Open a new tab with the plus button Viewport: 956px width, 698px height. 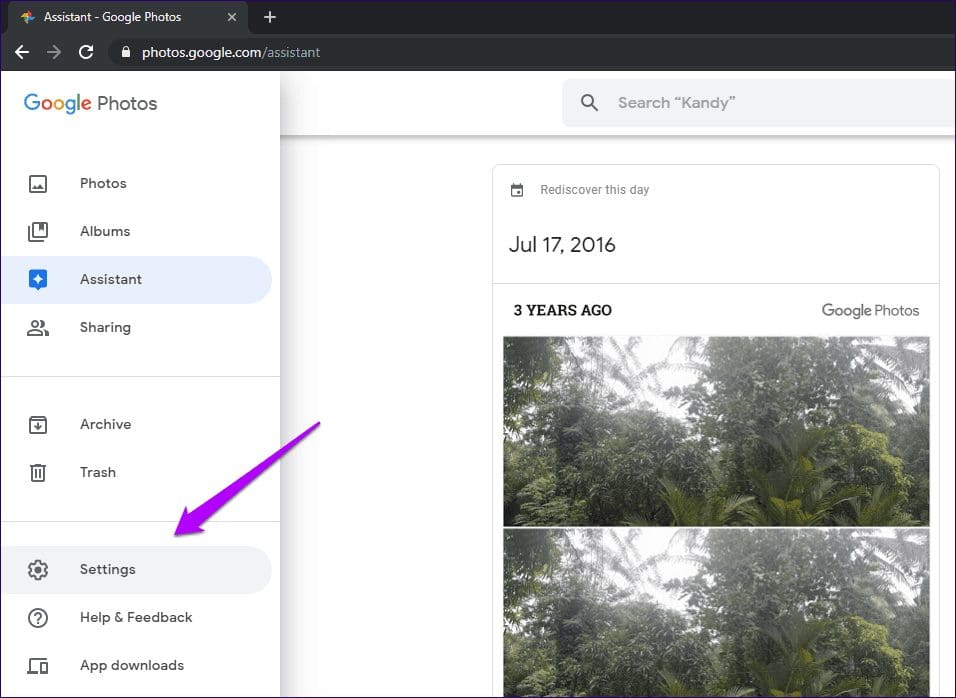pos(270,17)
